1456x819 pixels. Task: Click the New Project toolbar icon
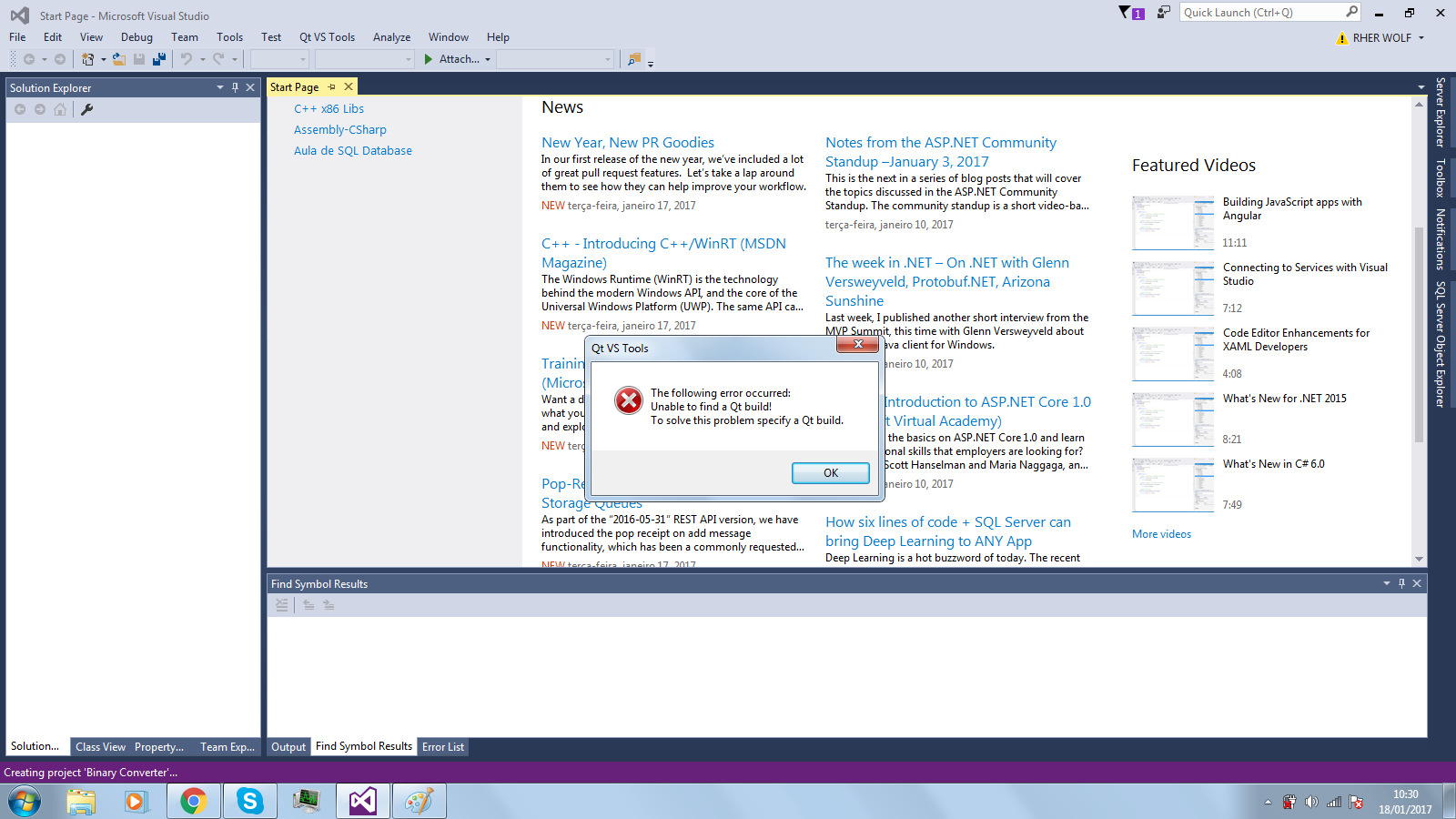[87, 59]
